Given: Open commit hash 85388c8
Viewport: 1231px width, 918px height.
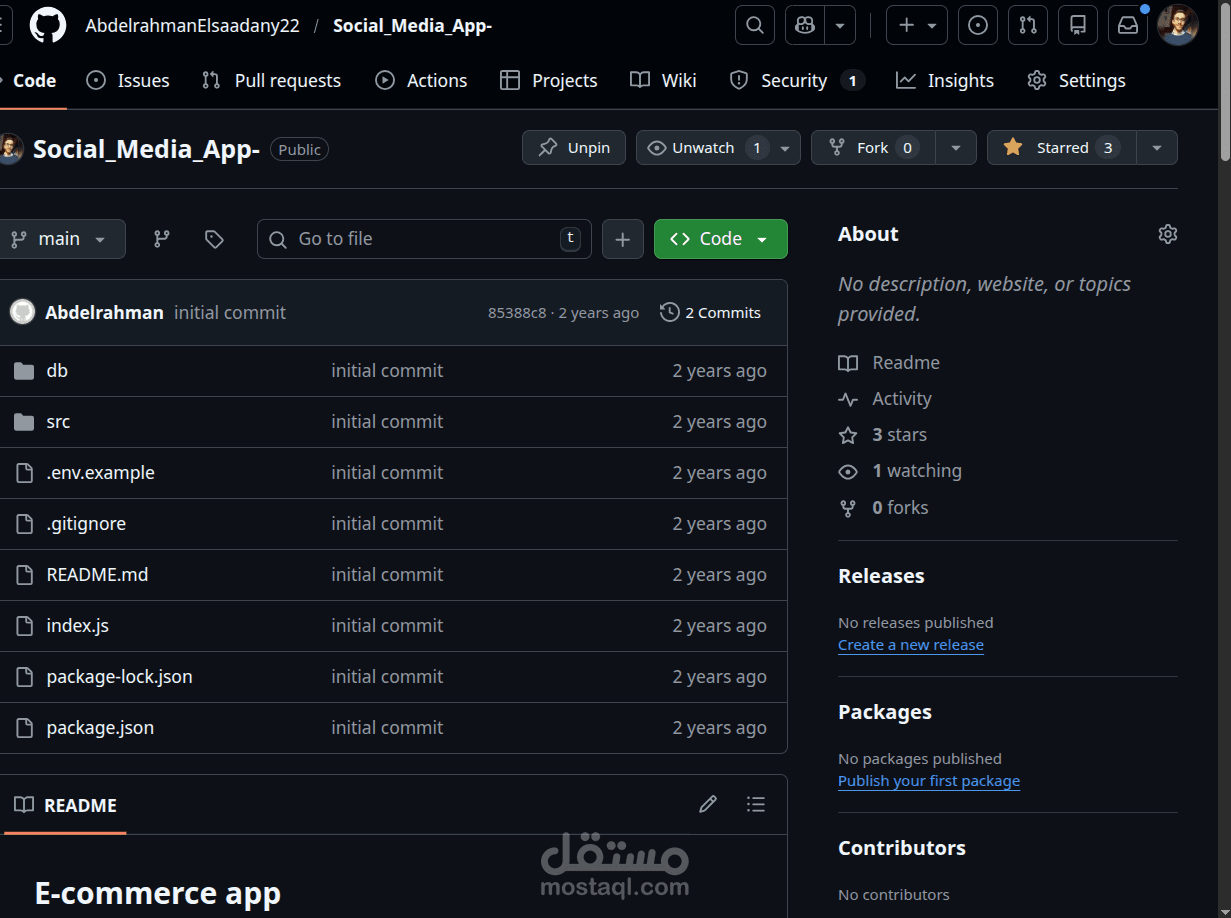Looking at the screenshot, I should pos(517,313).
